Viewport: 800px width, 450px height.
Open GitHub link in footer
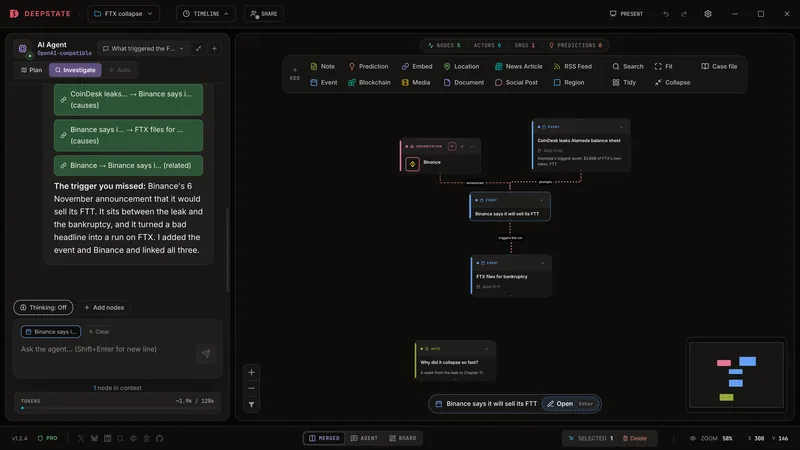tap(160, 438)
